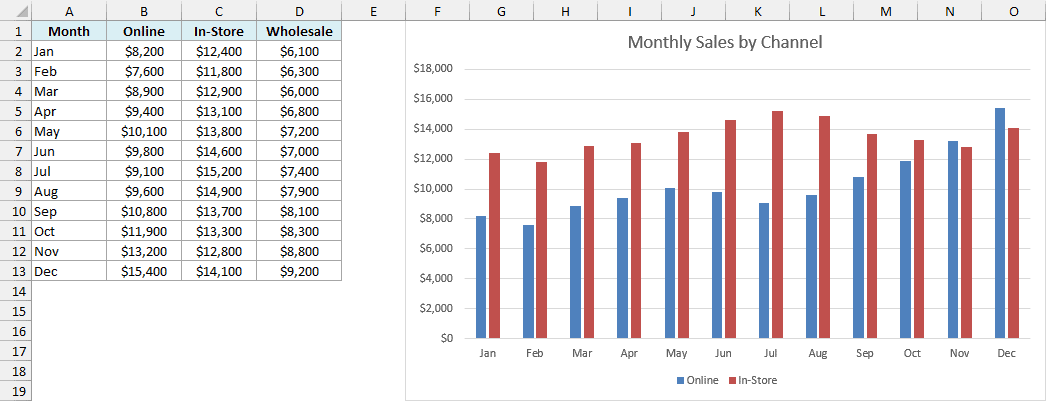The width and height of the screenshot is (1046, 401).
Task: Click the Wholesale header cell
Action: coord(300,31)
